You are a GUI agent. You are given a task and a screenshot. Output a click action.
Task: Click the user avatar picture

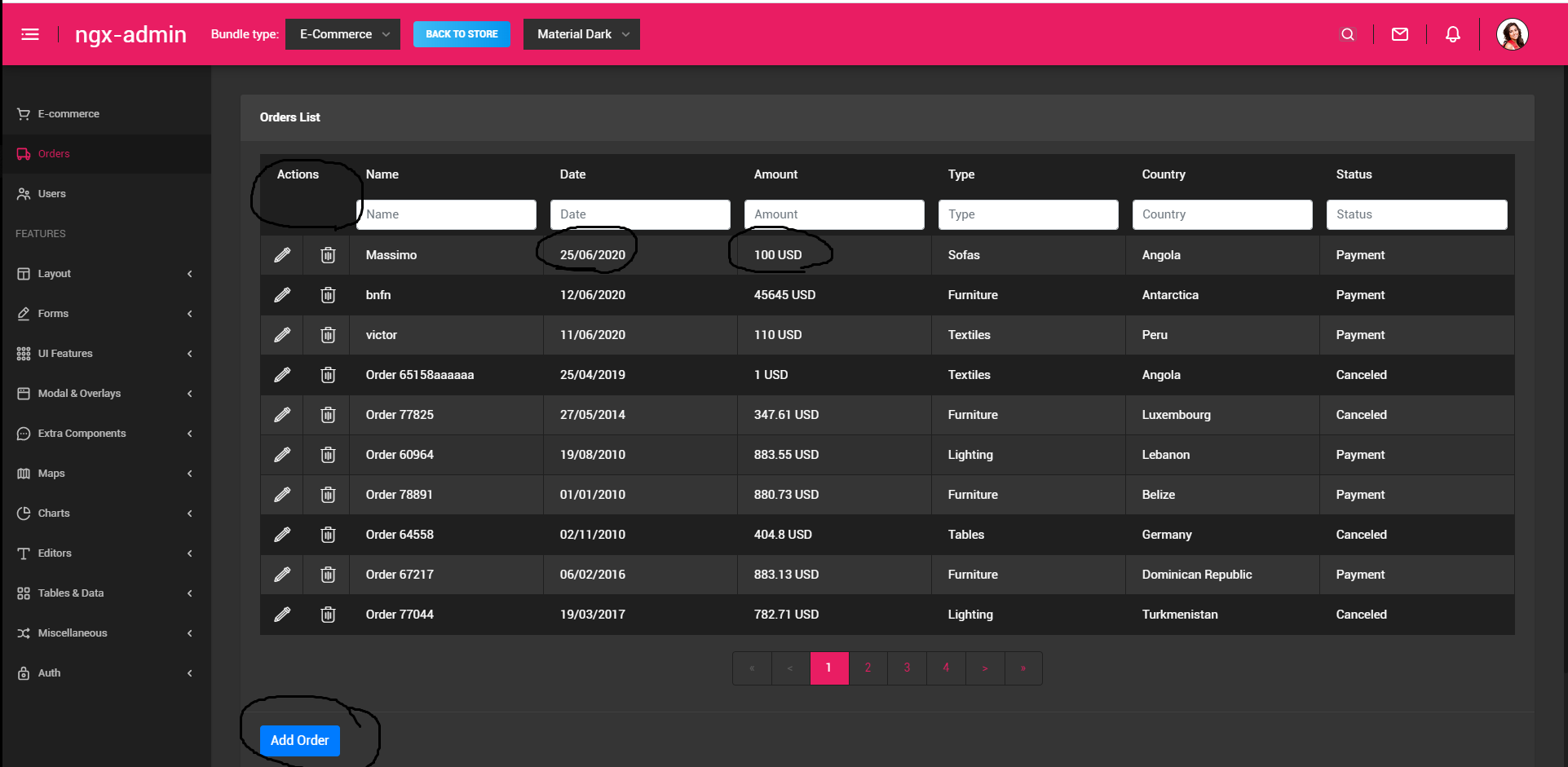tap(1513, 34)
